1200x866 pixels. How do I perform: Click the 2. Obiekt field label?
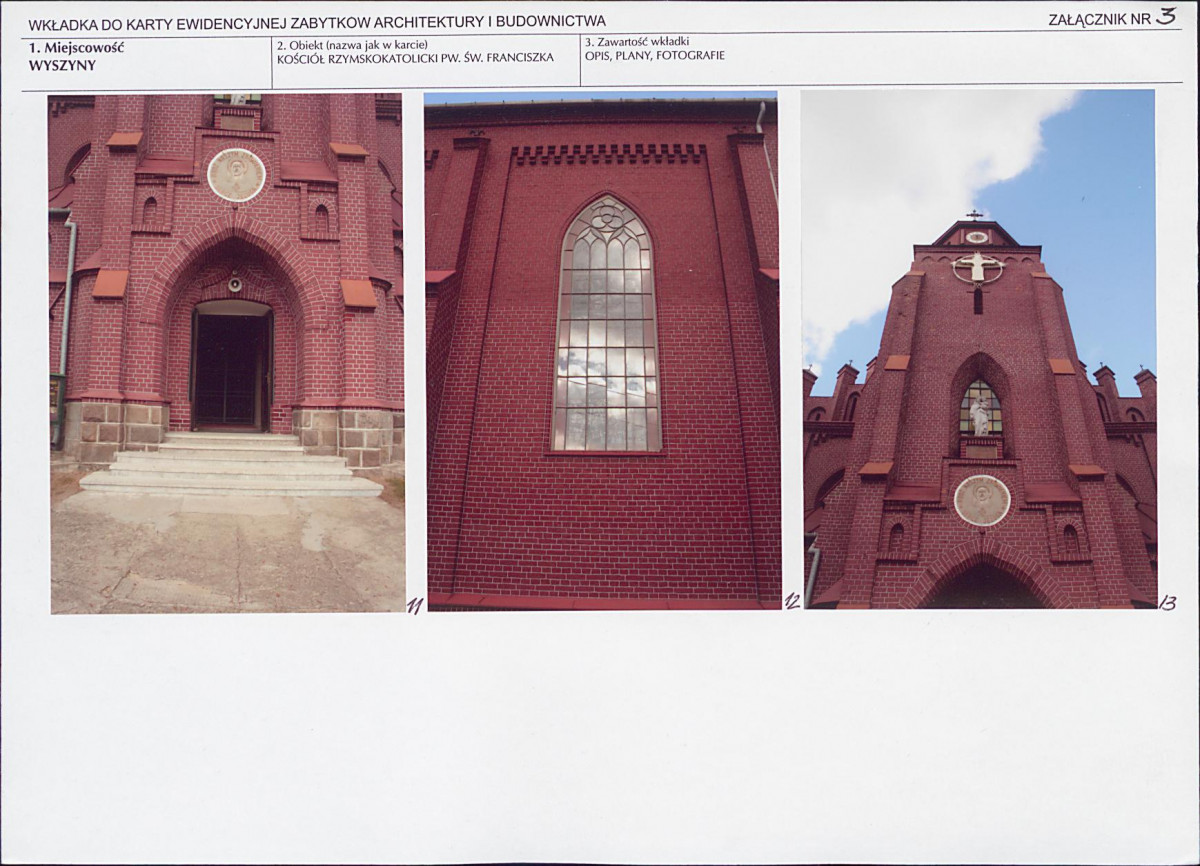click(352, 45)
